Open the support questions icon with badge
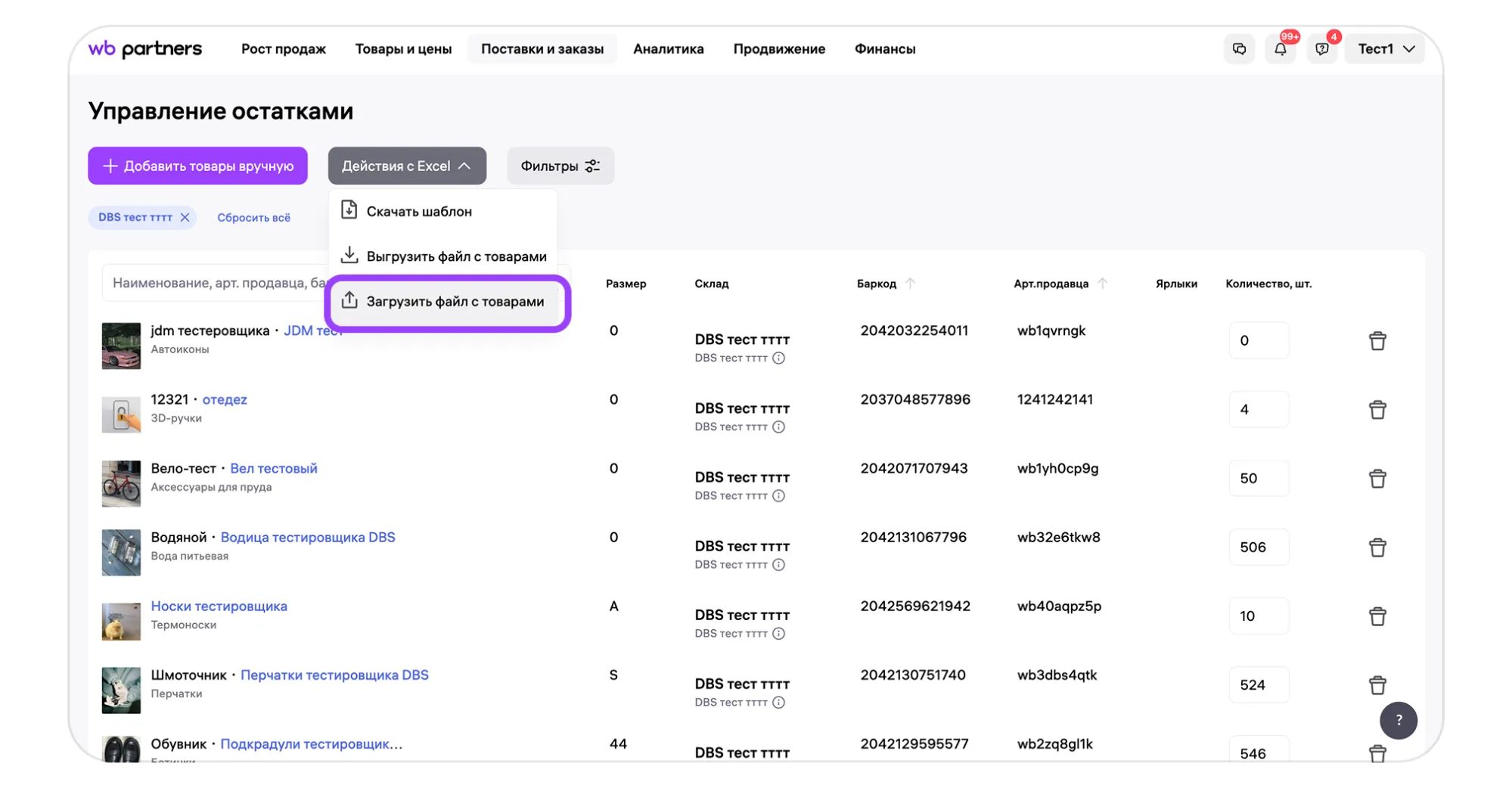The height and width of the screenshot is (788, 1512). pyautogui.click(x=1321, y=49)
